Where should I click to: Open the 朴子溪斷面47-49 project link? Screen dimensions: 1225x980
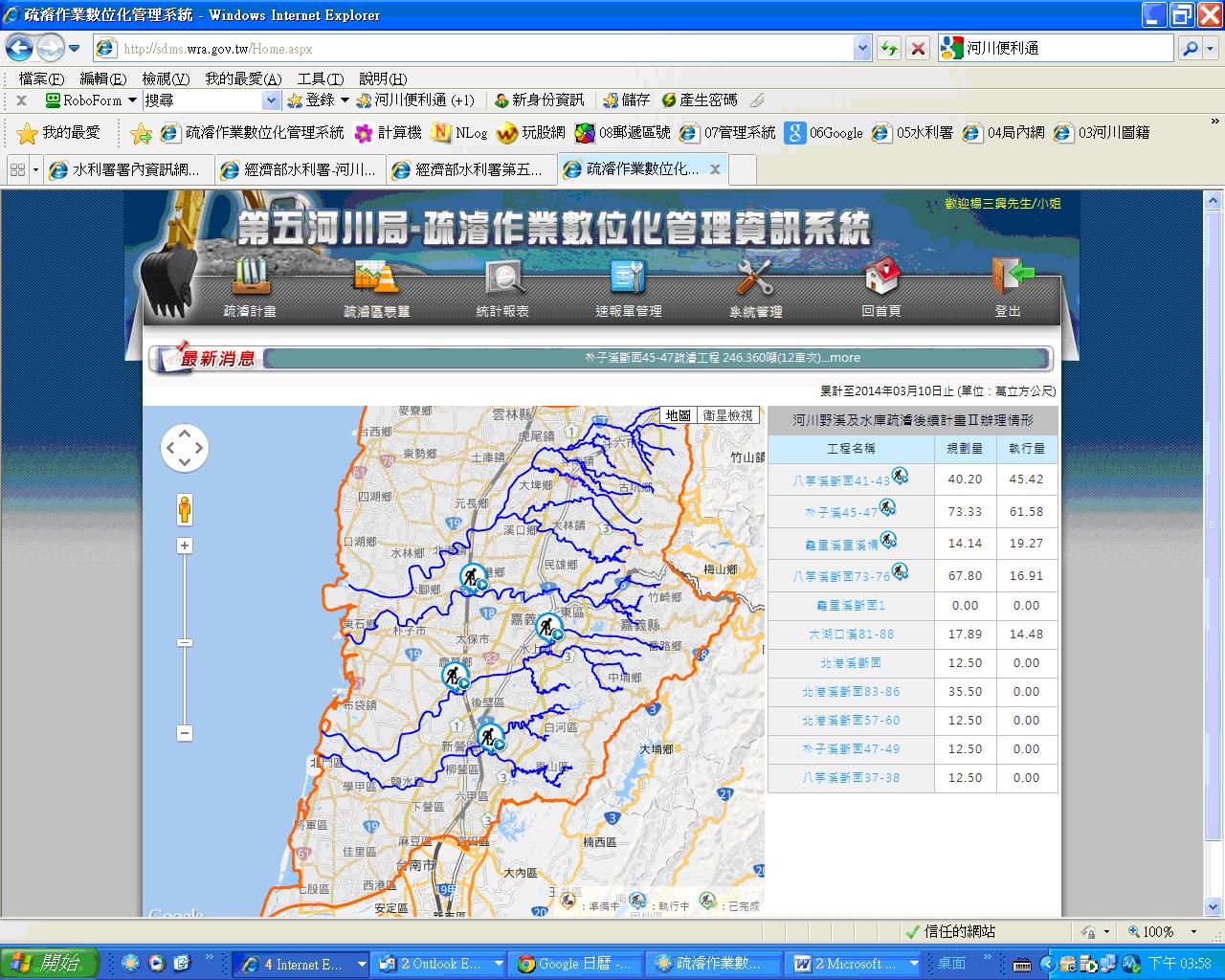click(x=851, y=748)
